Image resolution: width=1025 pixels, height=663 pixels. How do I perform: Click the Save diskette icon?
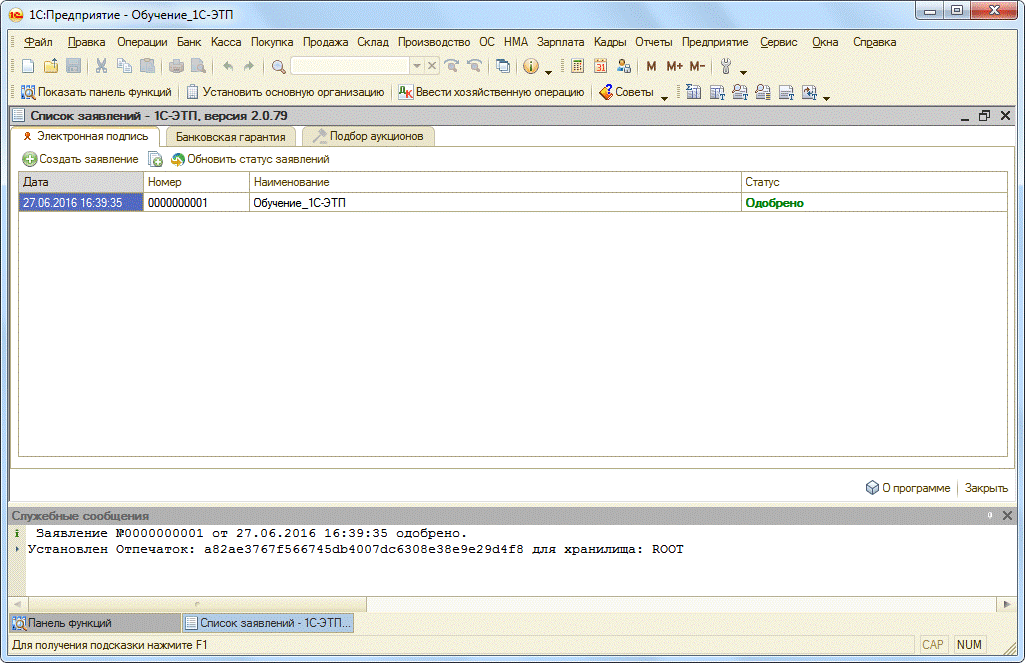click(x=73, y=66)
